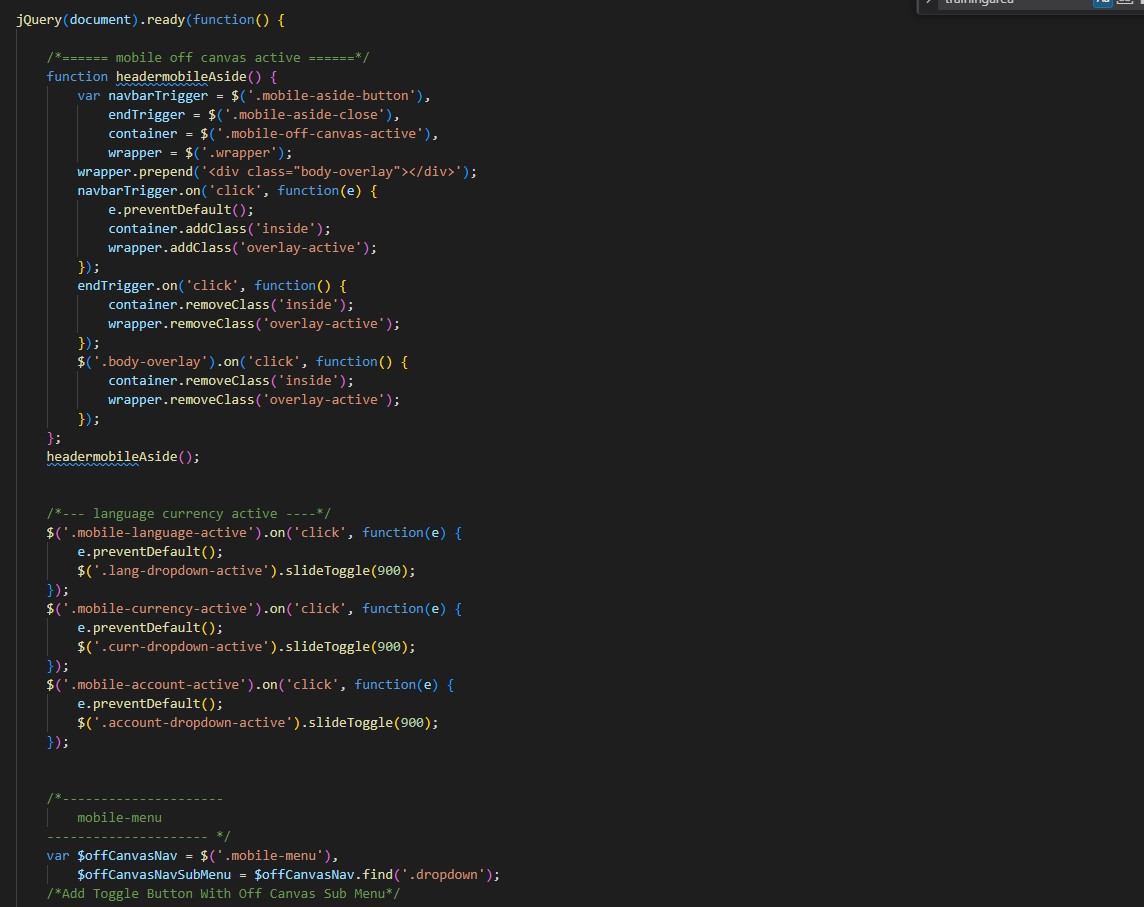
Task: Select the '.mobile-off-canvas-active' selector string
Action: click(x=320, y=134)
